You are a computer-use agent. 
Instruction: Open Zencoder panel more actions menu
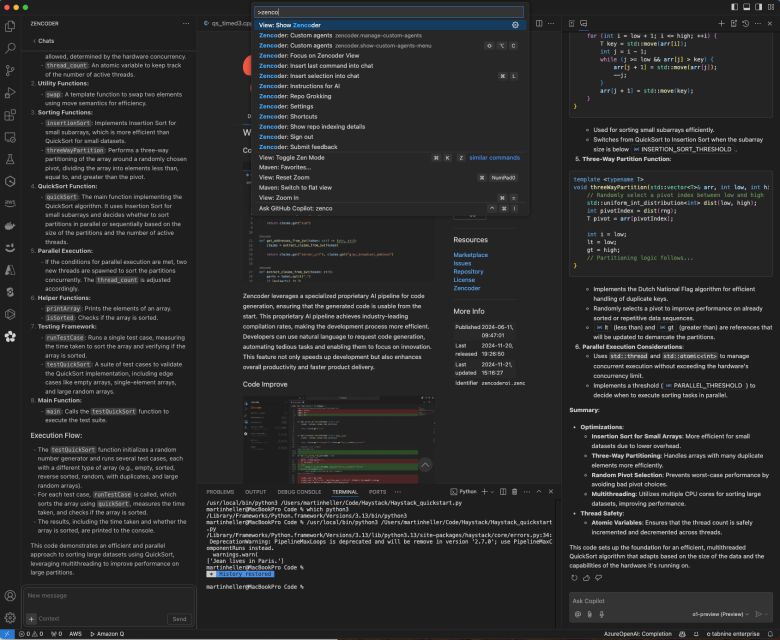(x=186, y=22)
